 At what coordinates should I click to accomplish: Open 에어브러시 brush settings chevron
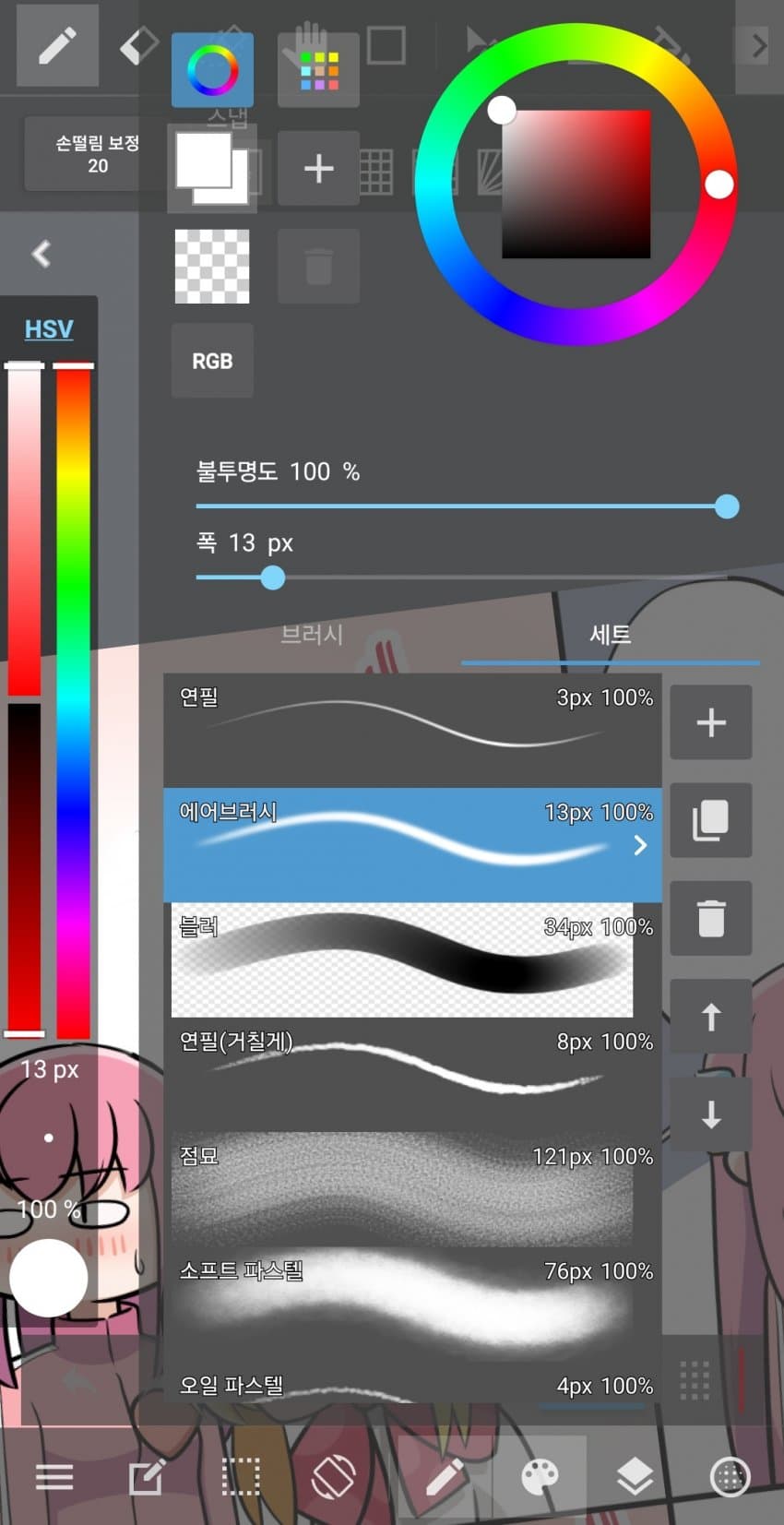pos(640,845)
